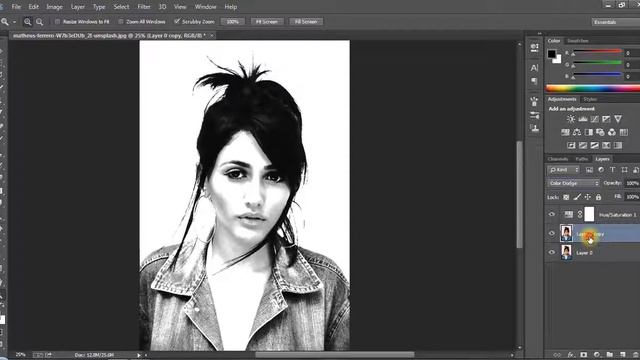The width and height of the screenshot is (640, 360).
Task: Toggle lock all padlock icon
Action: (x=598, y=197)
